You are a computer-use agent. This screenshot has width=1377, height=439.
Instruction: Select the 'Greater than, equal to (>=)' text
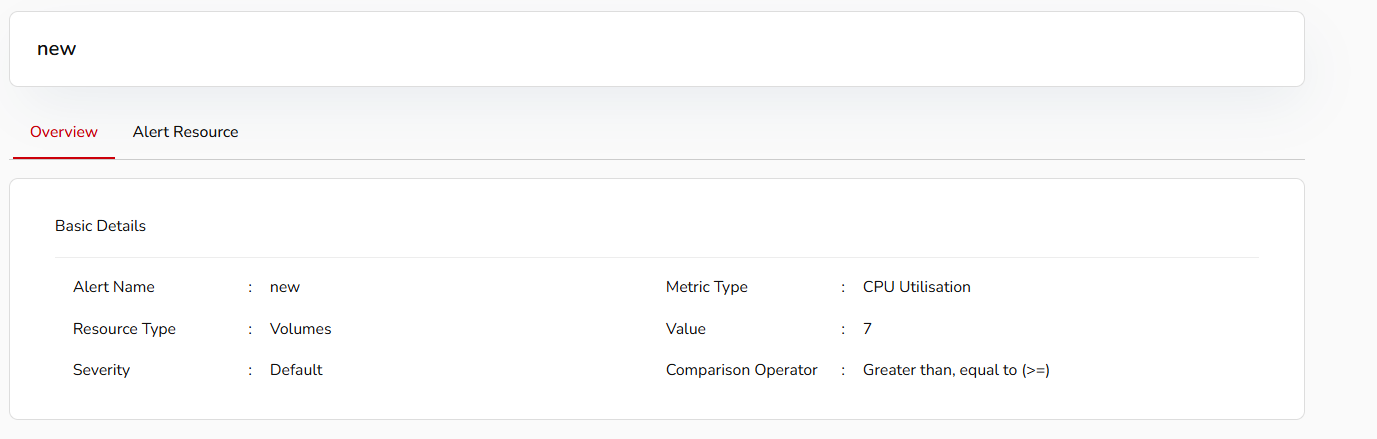coord(956,370)
